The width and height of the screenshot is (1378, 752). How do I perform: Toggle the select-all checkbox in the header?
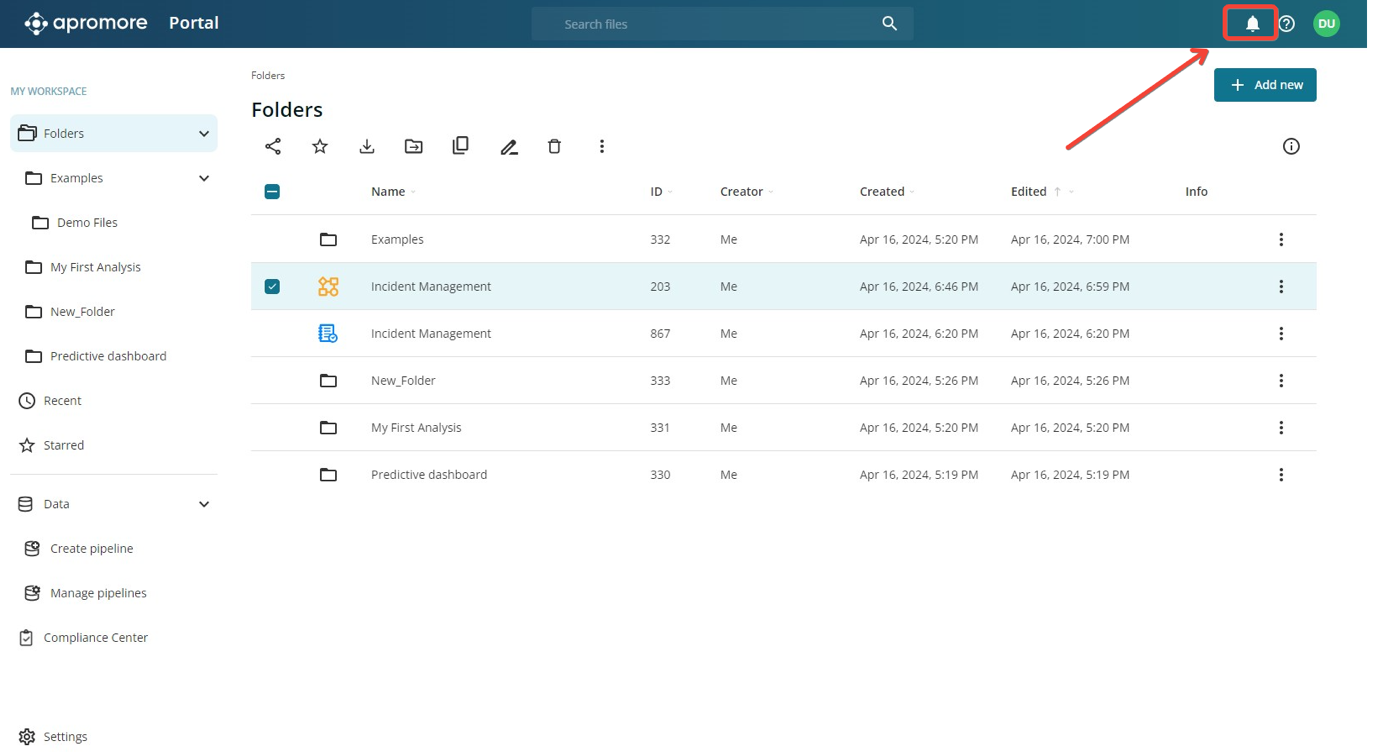point(272,192)
